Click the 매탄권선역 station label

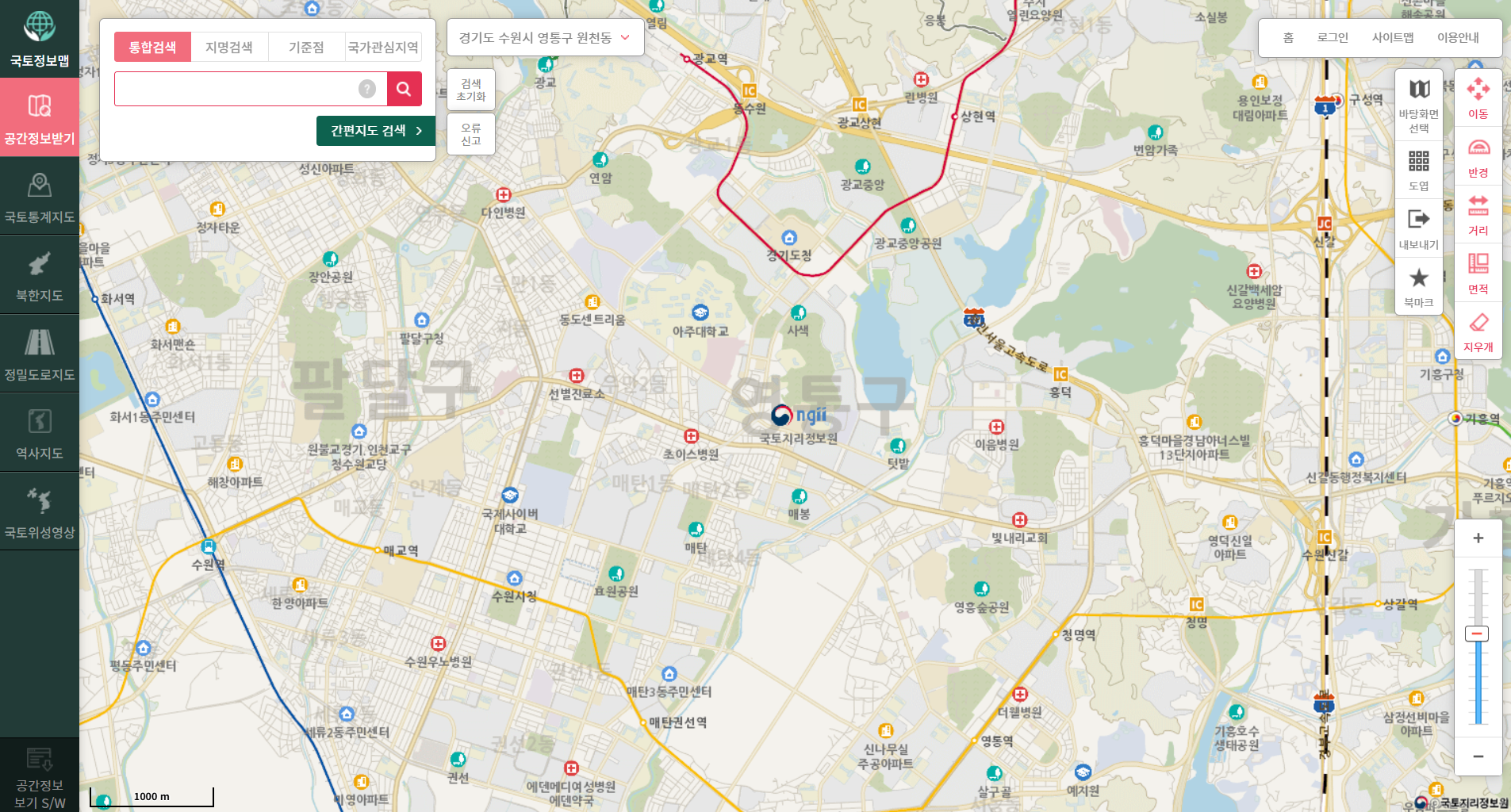(x=677, y=722)
